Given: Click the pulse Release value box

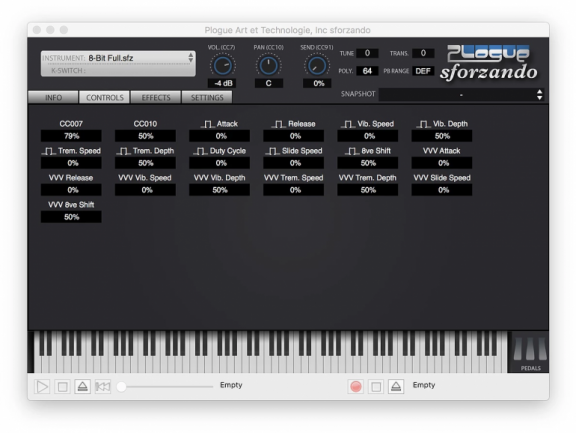Looking at the screenshot, I should point(294,136).
